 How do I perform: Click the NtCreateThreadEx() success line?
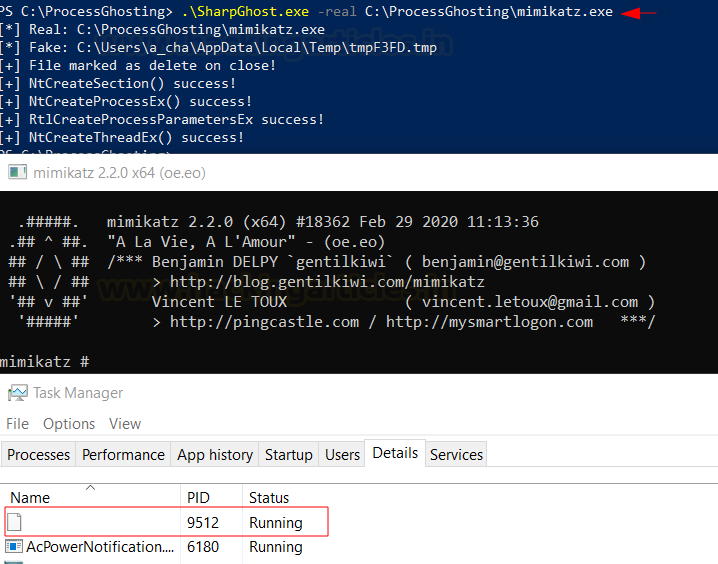(122, 137)
